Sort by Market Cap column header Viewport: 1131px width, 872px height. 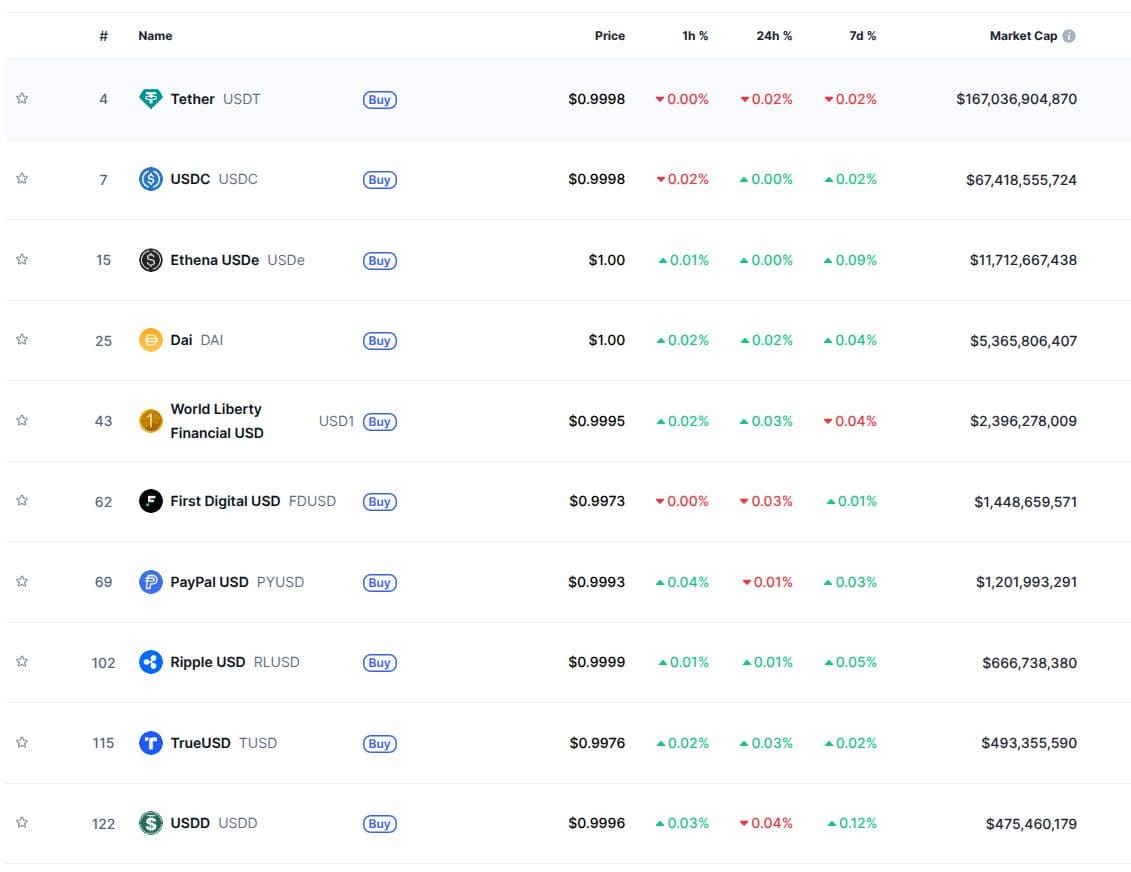(1022, 35)
